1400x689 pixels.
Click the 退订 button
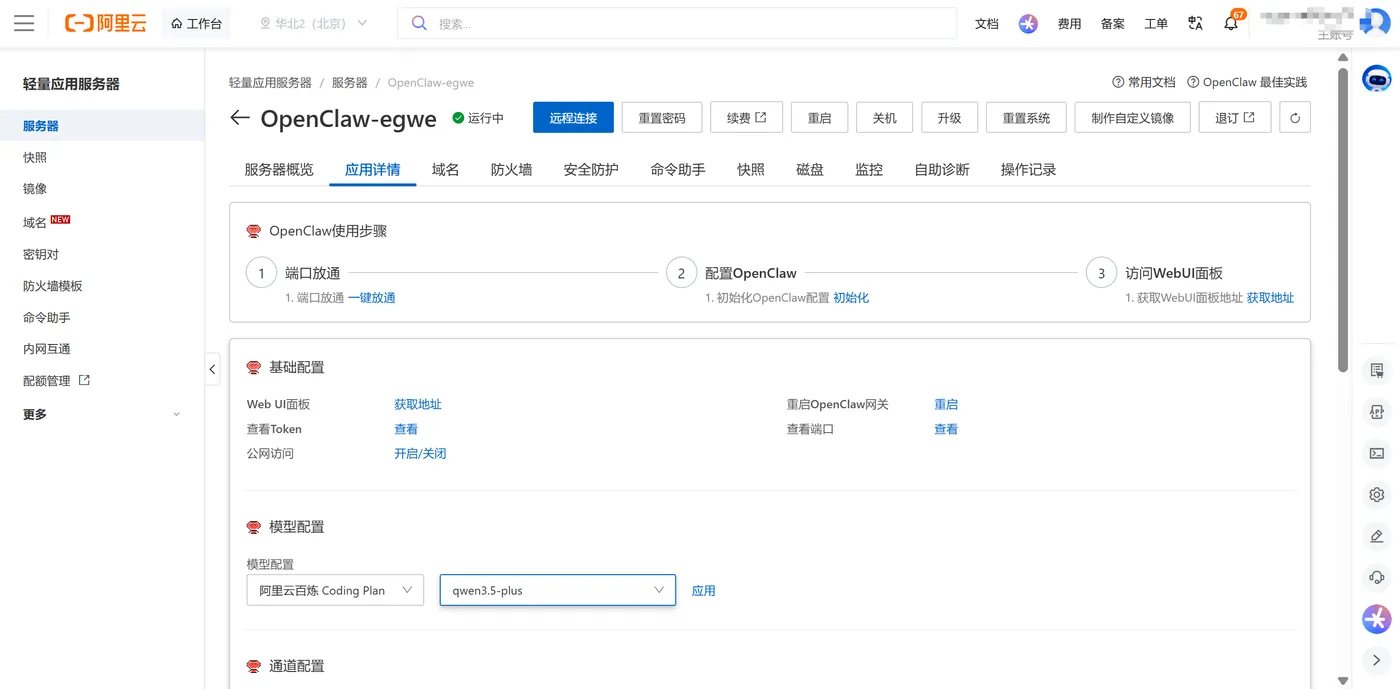pos(1235,118)
